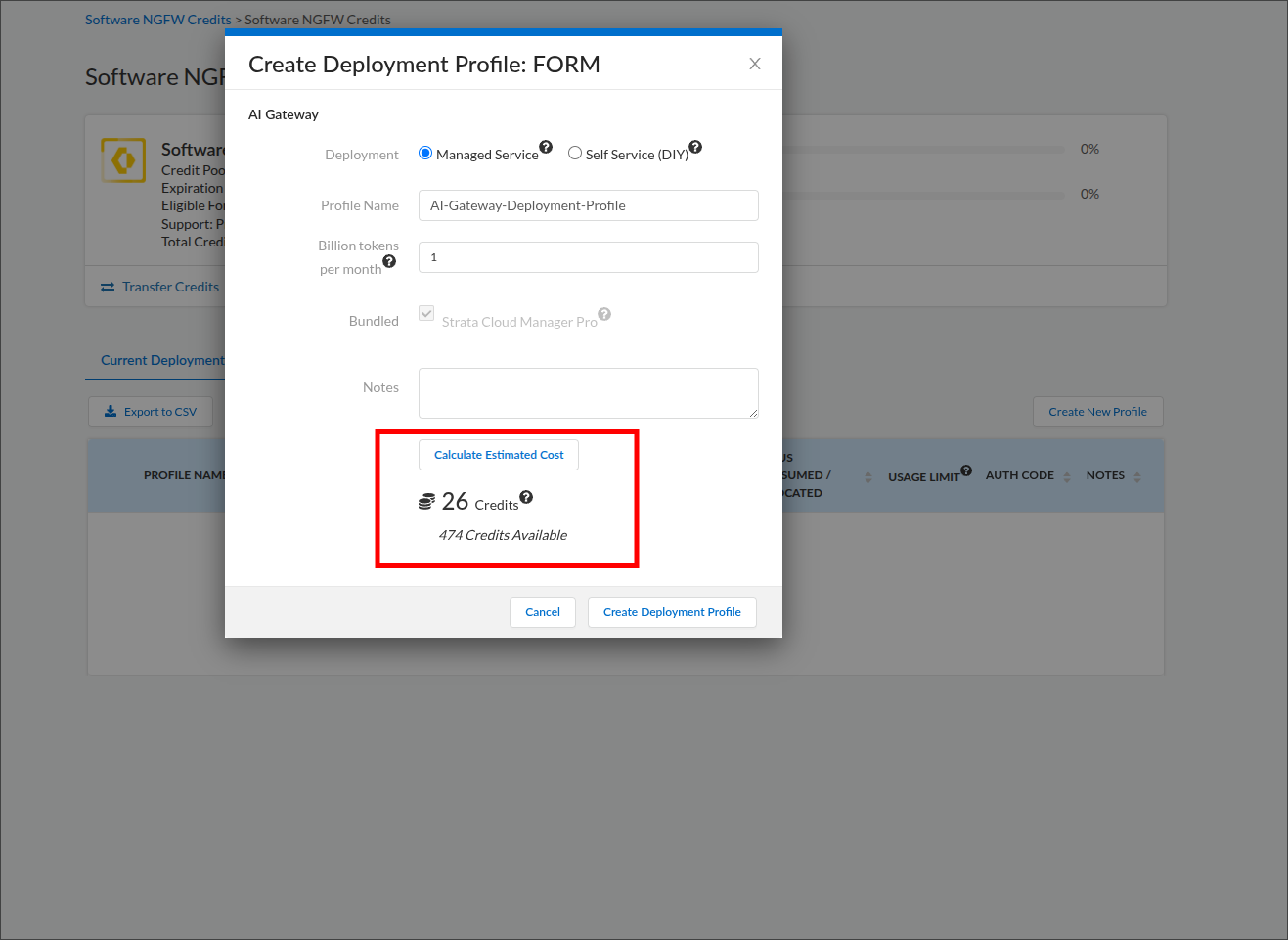1288x940 pixels.
Task: Click the PROFILE NAME column header
Action: point(185,475)
